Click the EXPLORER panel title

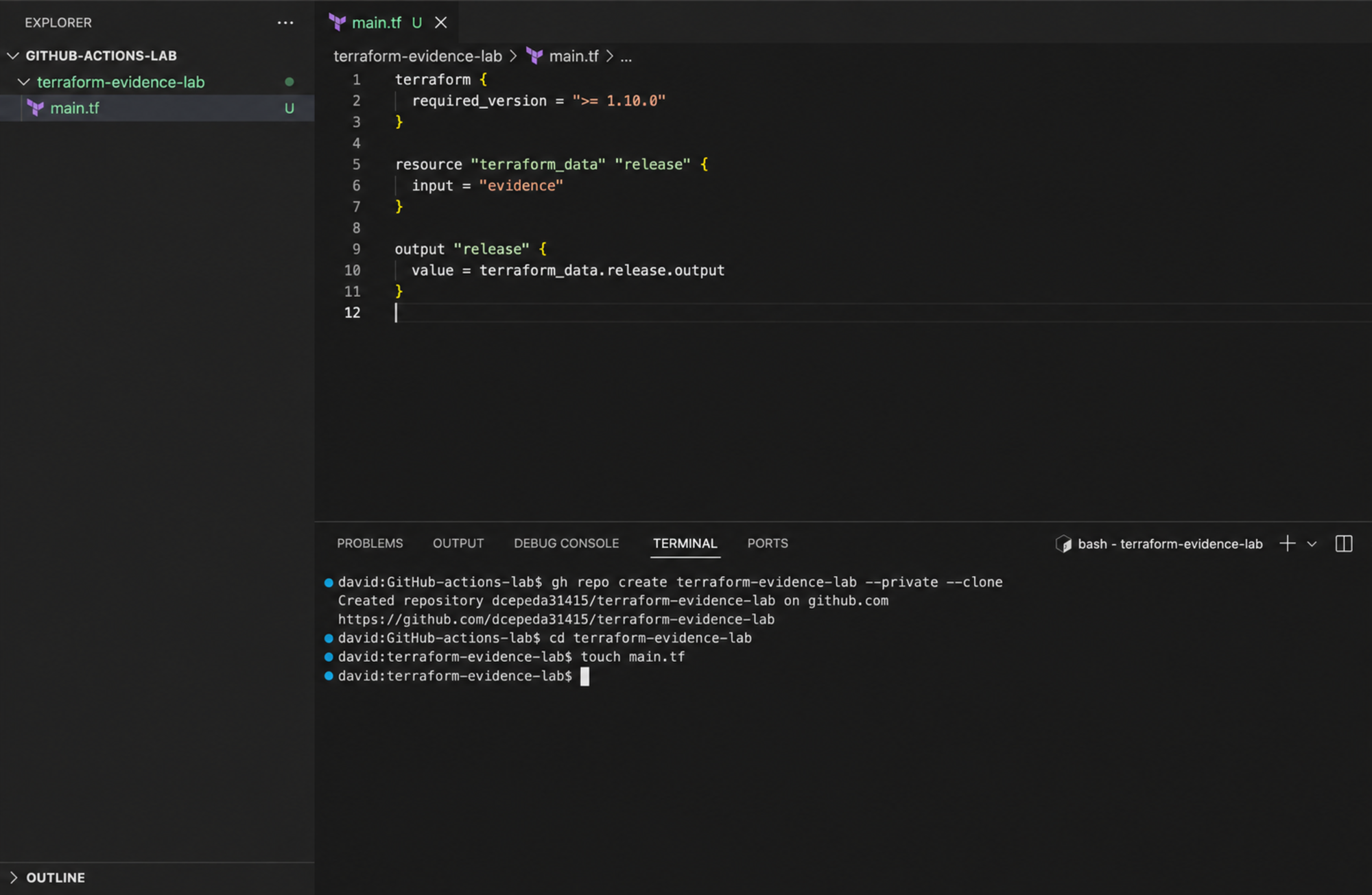(x=58, y=23)
